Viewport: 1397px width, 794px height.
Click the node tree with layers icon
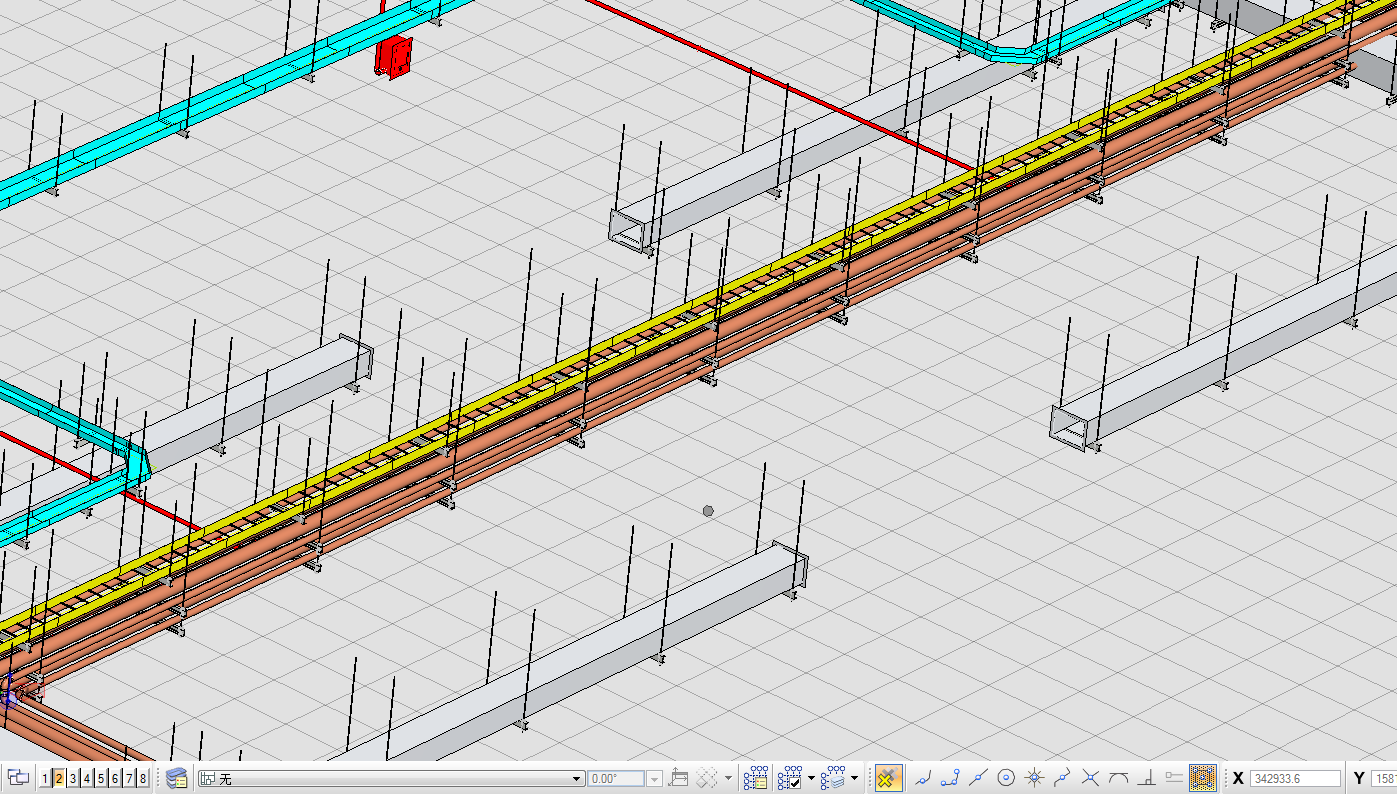click(833, 778)
